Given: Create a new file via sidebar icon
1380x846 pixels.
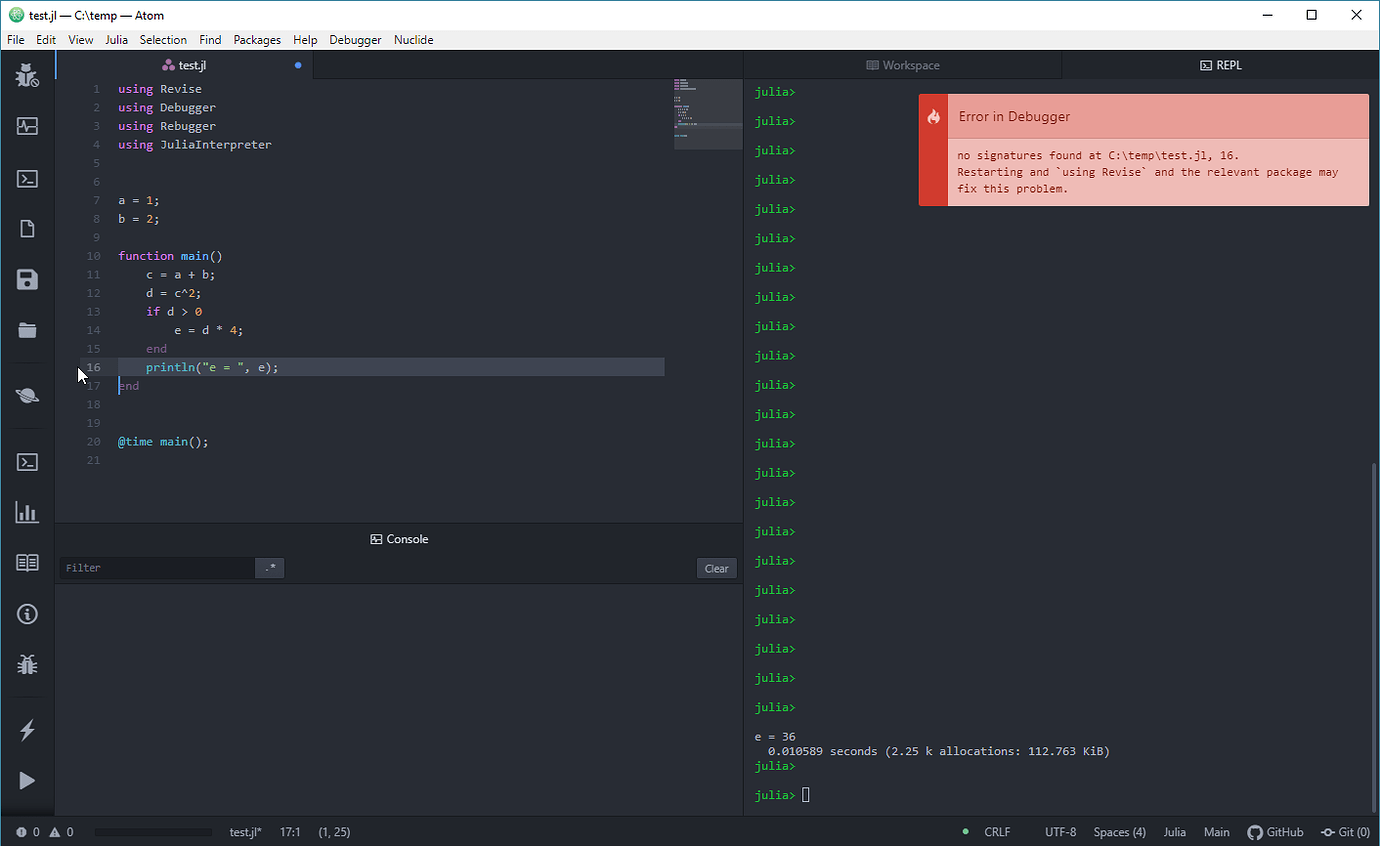Looking at the screenshot, I should coord(27,228).
